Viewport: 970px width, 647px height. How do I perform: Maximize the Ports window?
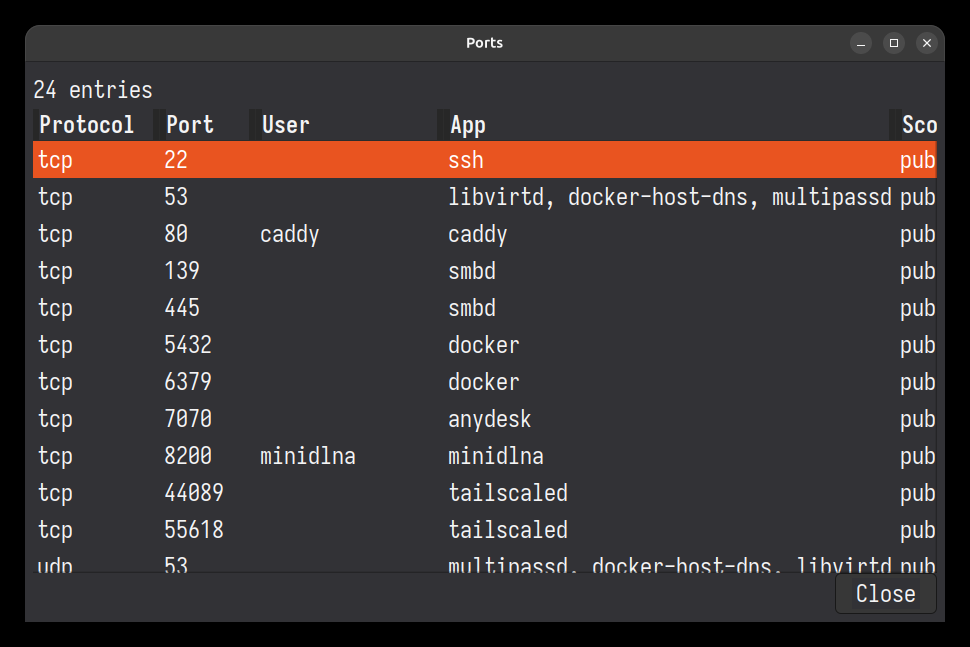coord(894,43)
